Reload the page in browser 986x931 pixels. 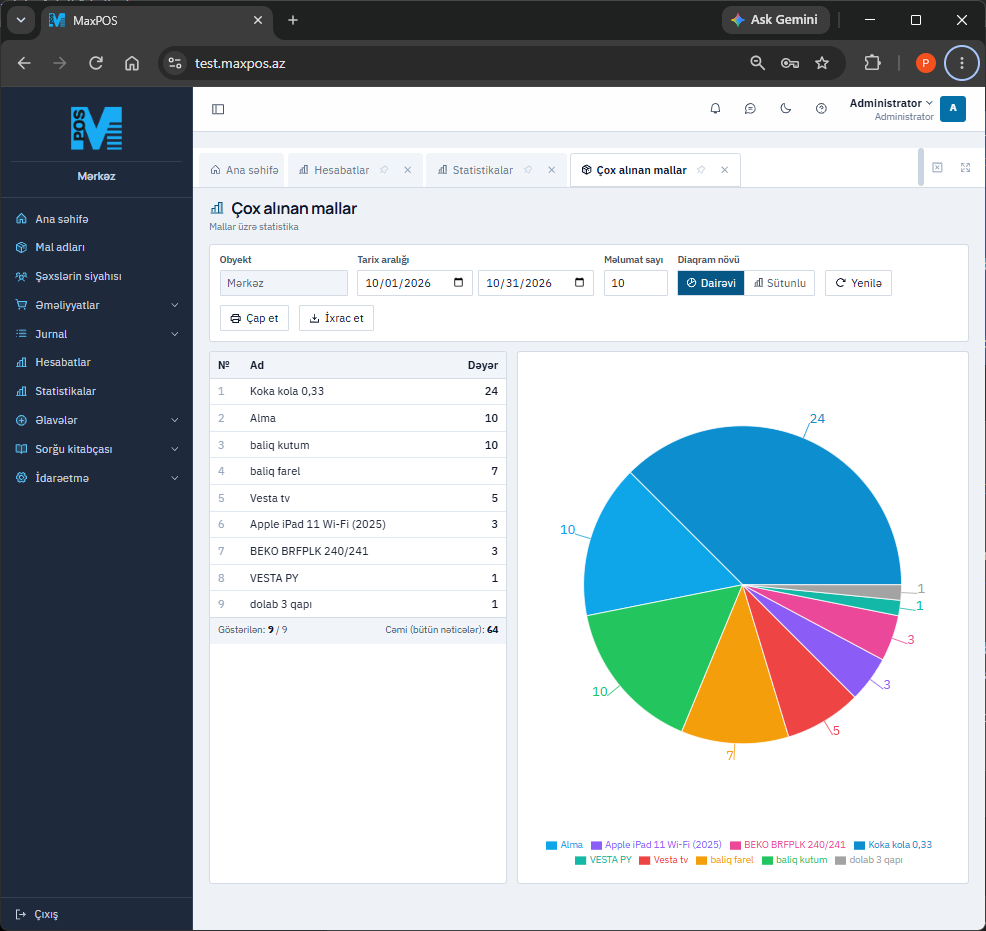click(96, 63)
